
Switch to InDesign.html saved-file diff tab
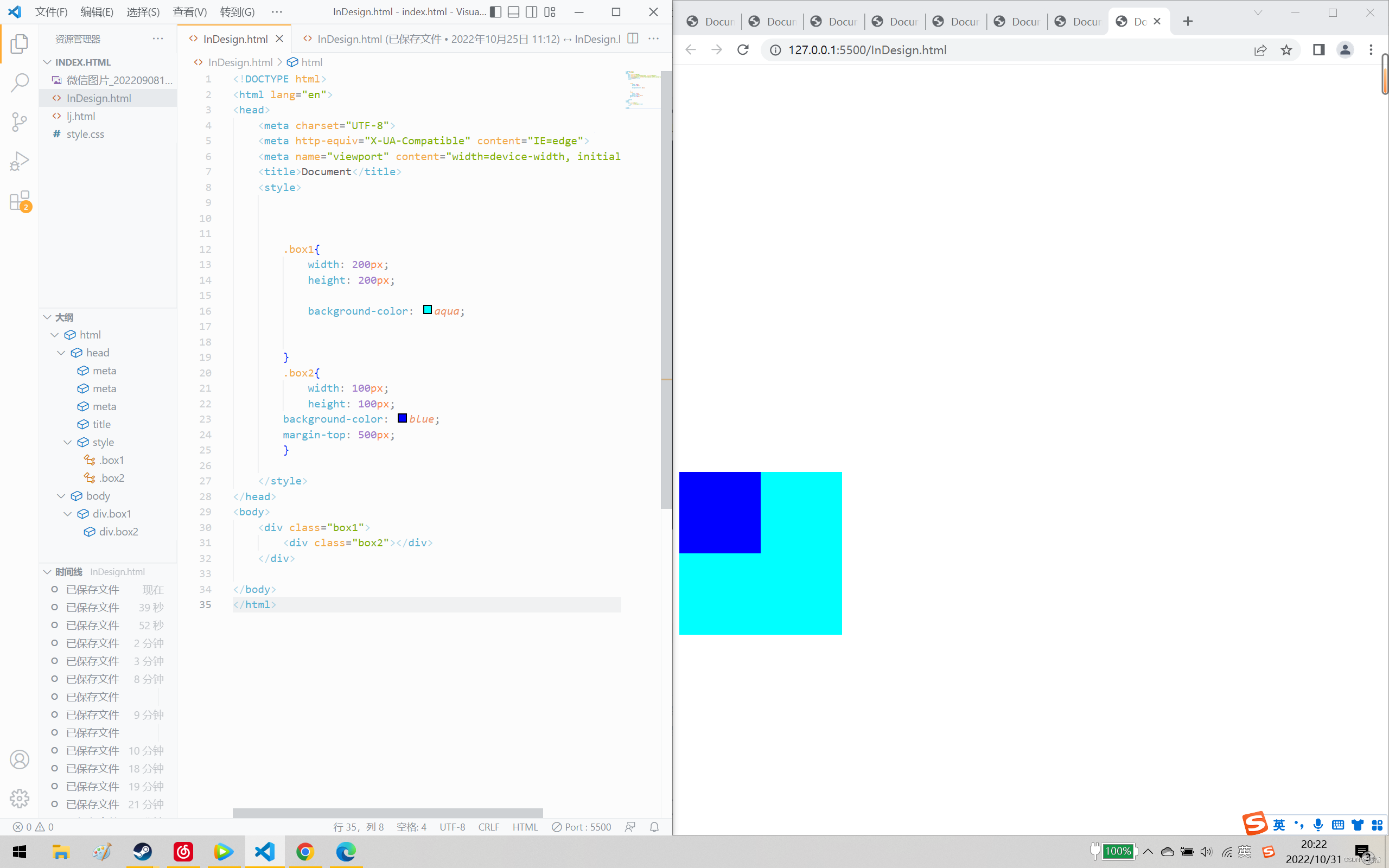click(x=461, y=39)
